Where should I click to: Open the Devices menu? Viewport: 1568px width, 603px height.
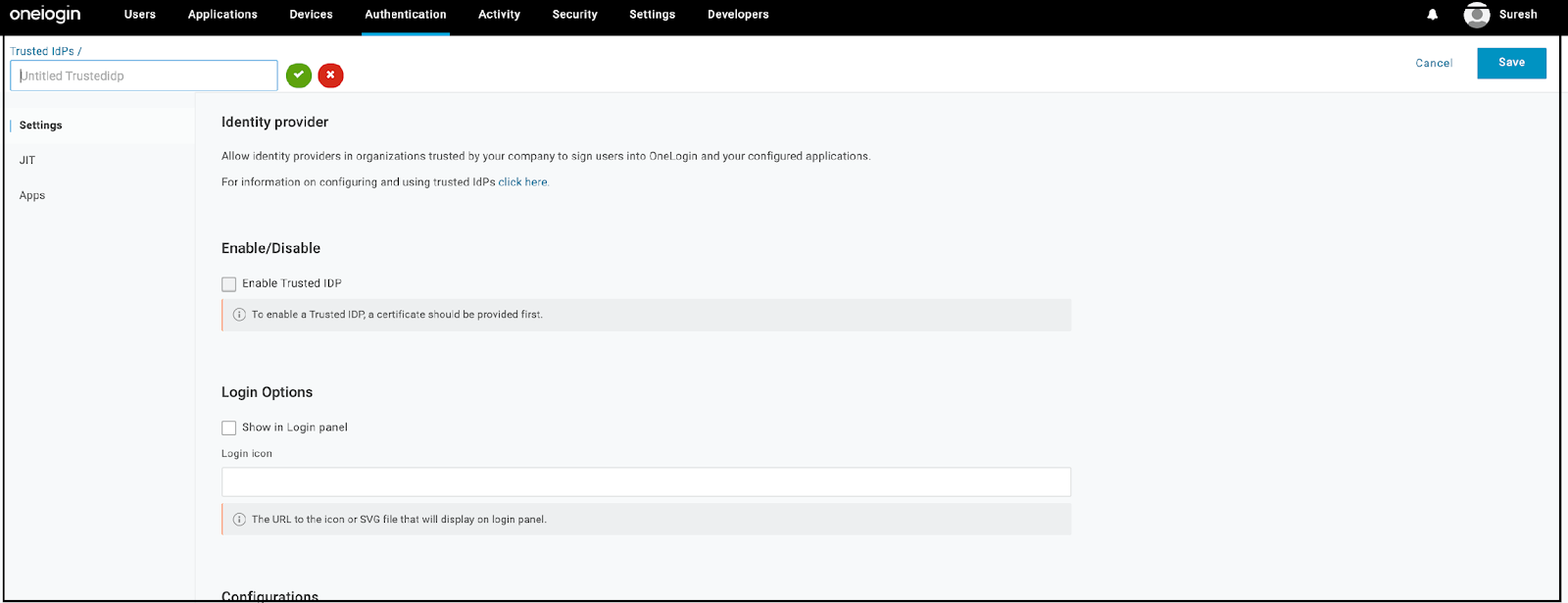(311, 15)
